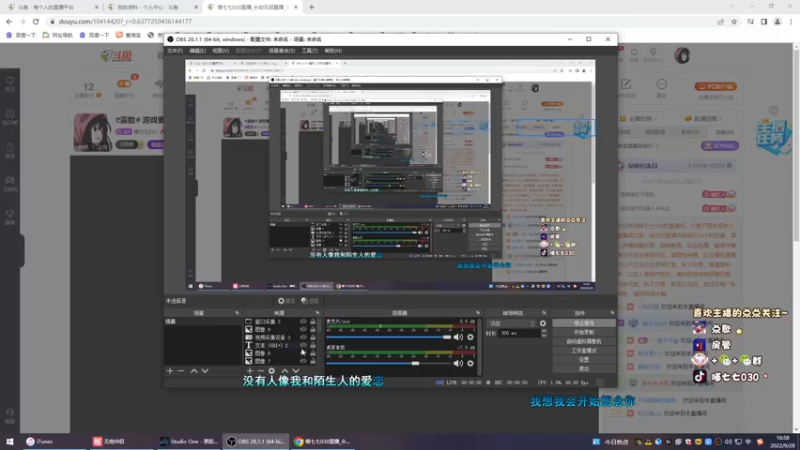Toggle visibility of 图像 9 source

click(303, 330)
